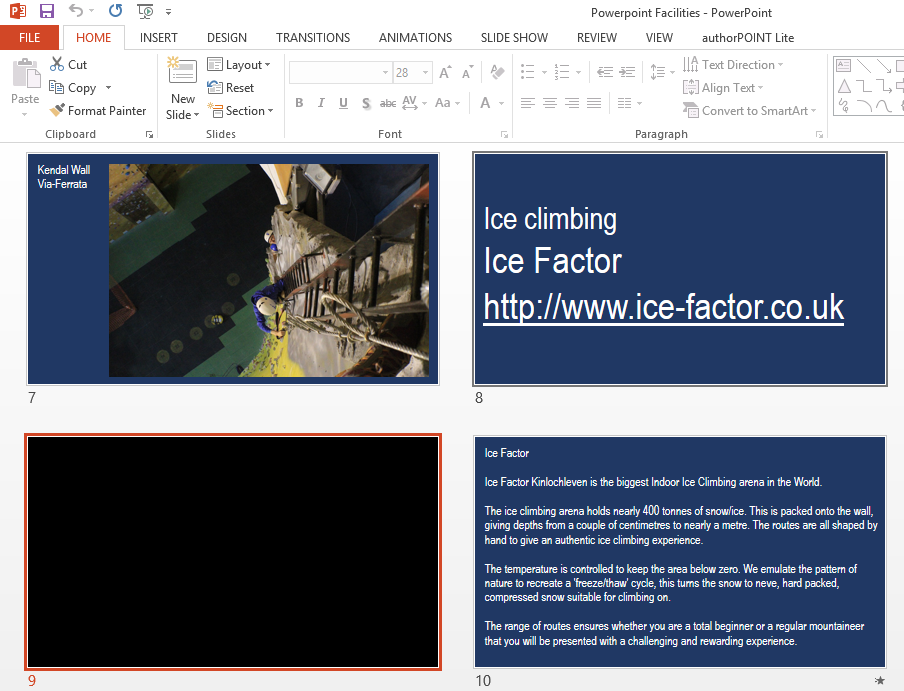Increase the list indent level
Viewport: 904px width, 691px height.
(x=627, y=72)
